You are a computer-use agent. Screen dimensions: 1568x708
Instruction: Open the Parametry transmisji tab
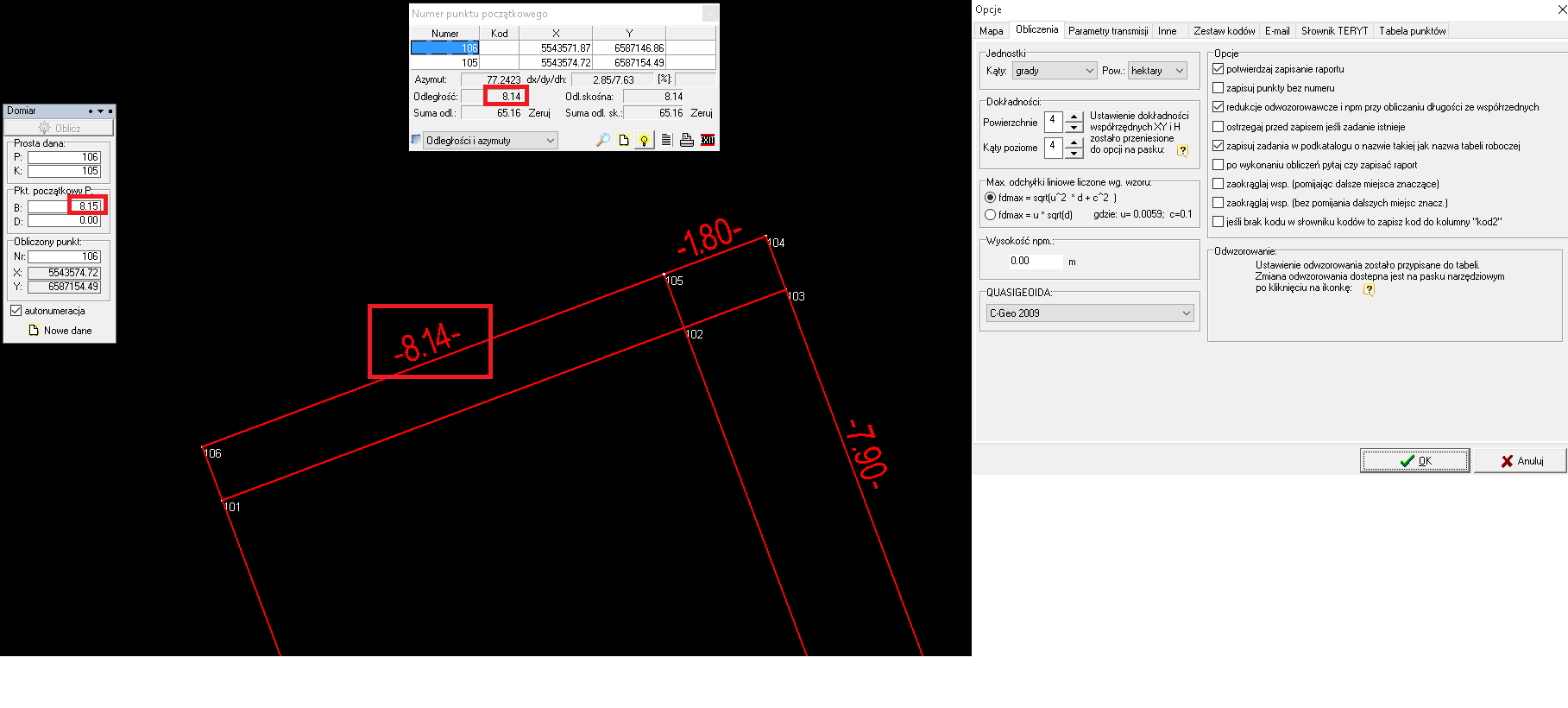point(1108,31)
